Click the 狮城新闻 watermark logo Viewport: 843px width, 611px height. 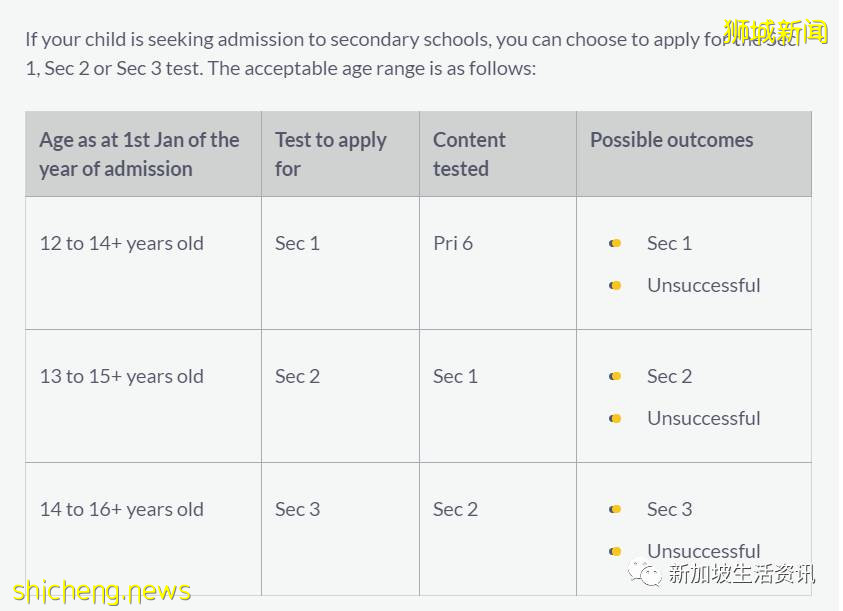tap(775, 31)
